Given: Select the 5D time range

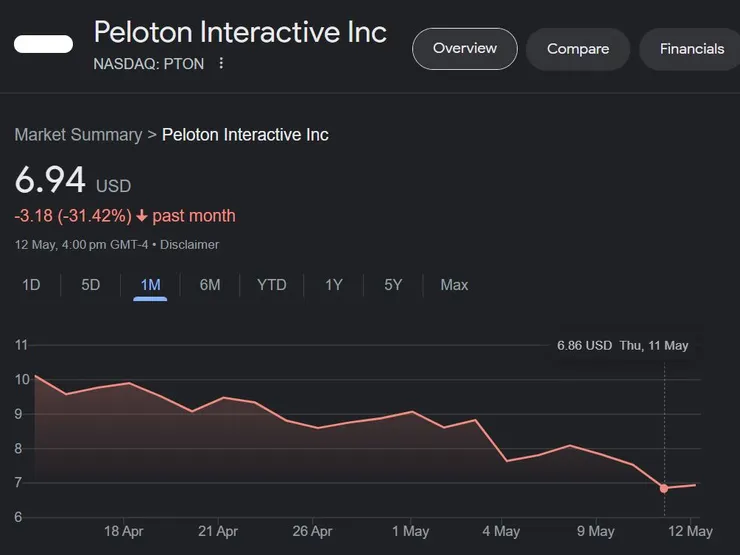Looking at the screenshot, I should (x=91, y=285).
